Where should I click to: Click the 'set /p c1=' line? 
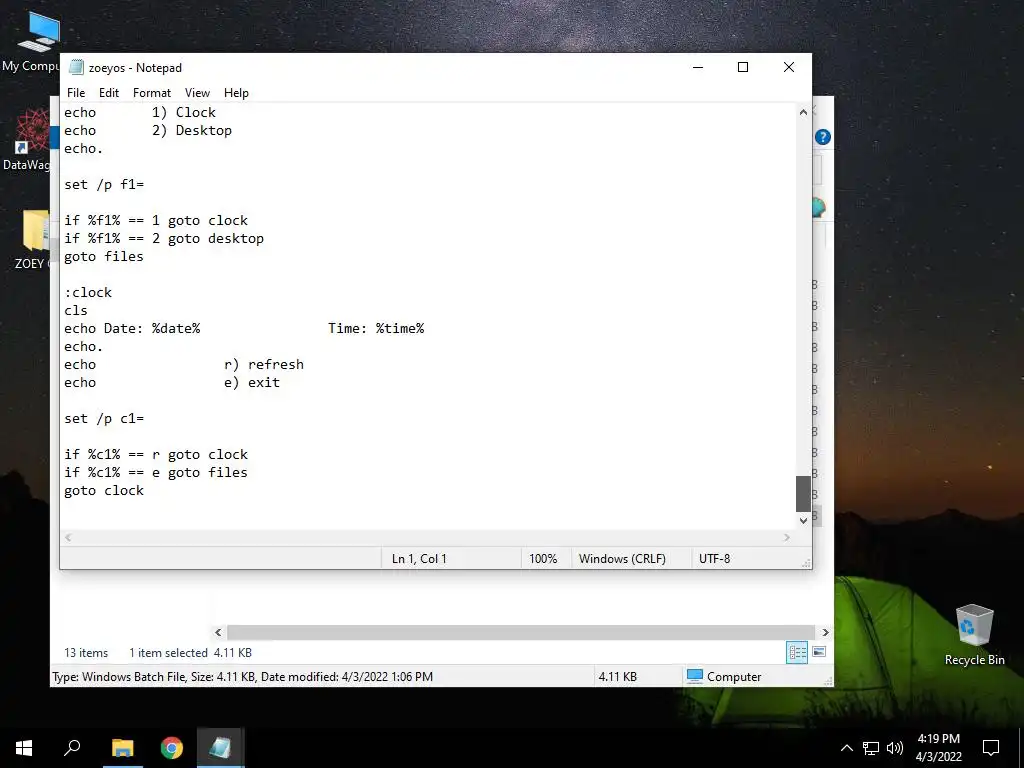[104, 418]
